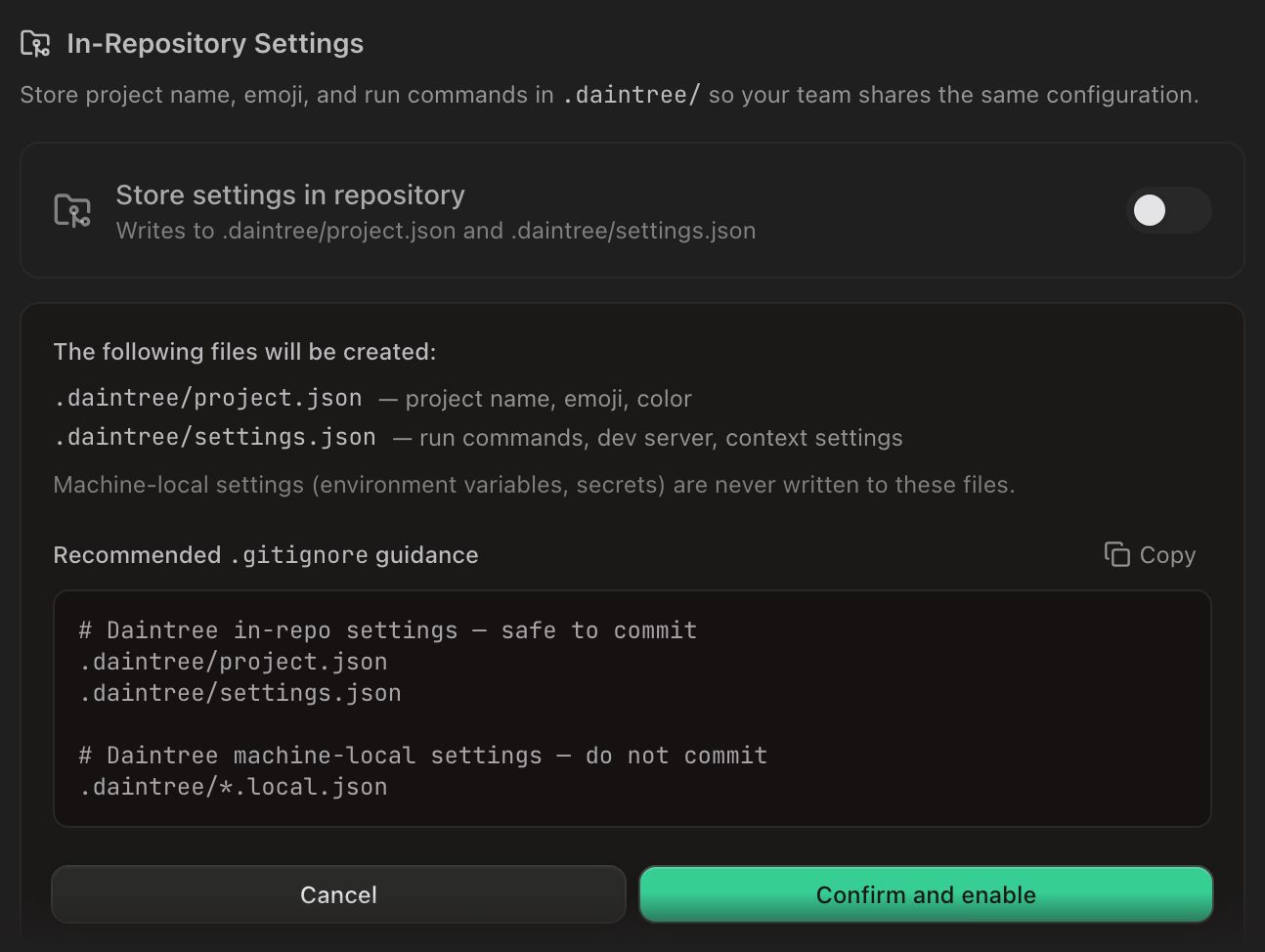
Task: Click the Copy label for .gitignore guidance
Action: point(1167,555)
